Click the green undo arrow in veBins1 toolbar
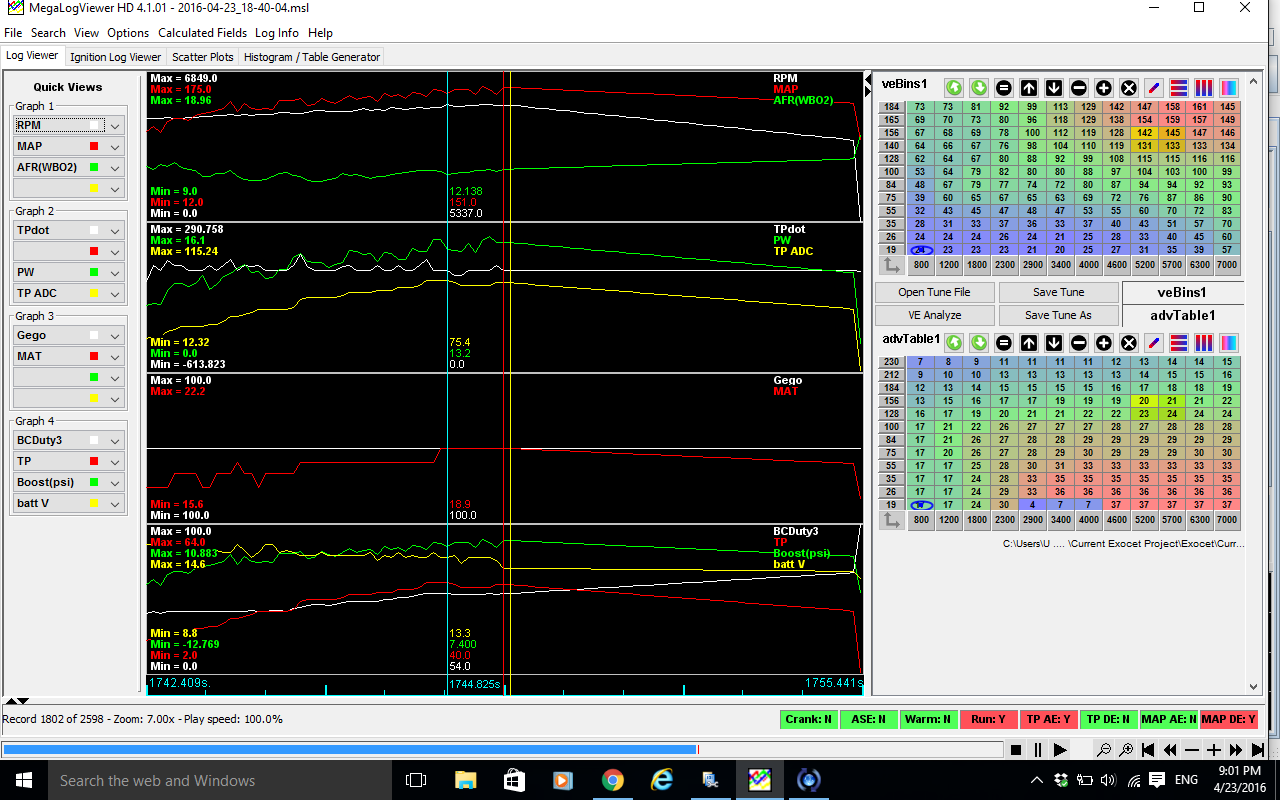This screenshot has height=800, width=1280. [x=954, y=88]
